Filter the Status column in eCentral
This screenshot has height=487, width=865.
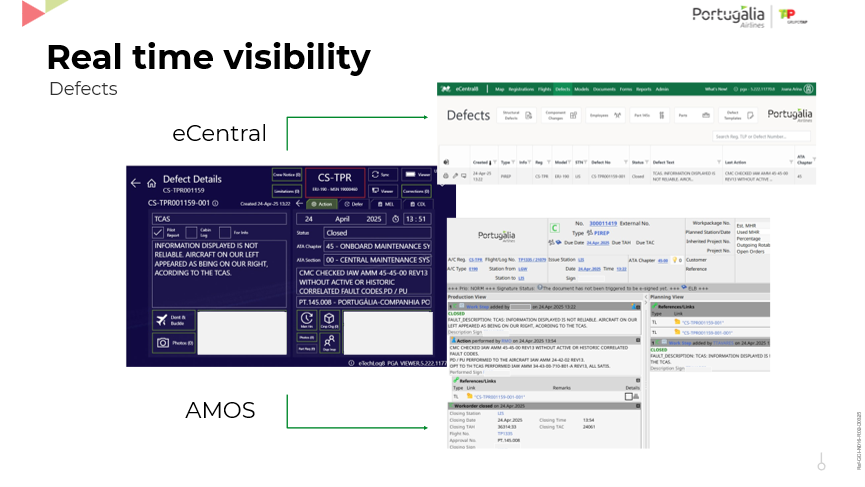[647, 162]
